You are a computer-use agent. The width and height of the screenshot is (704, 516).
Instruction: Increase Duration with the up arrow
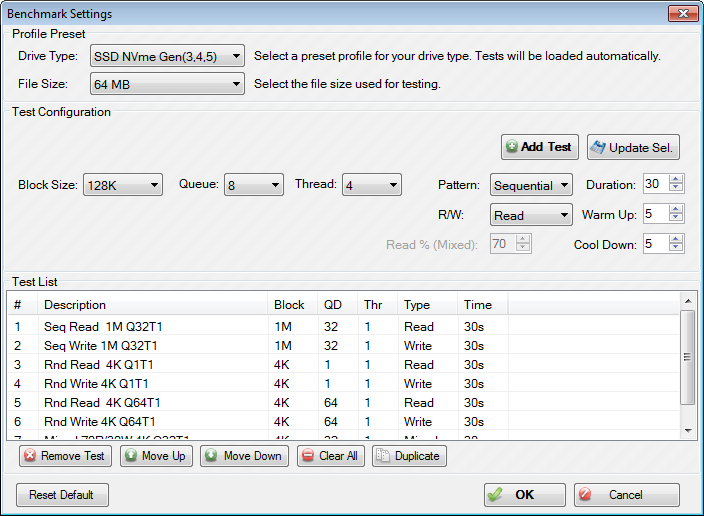(x=676, y=179)
